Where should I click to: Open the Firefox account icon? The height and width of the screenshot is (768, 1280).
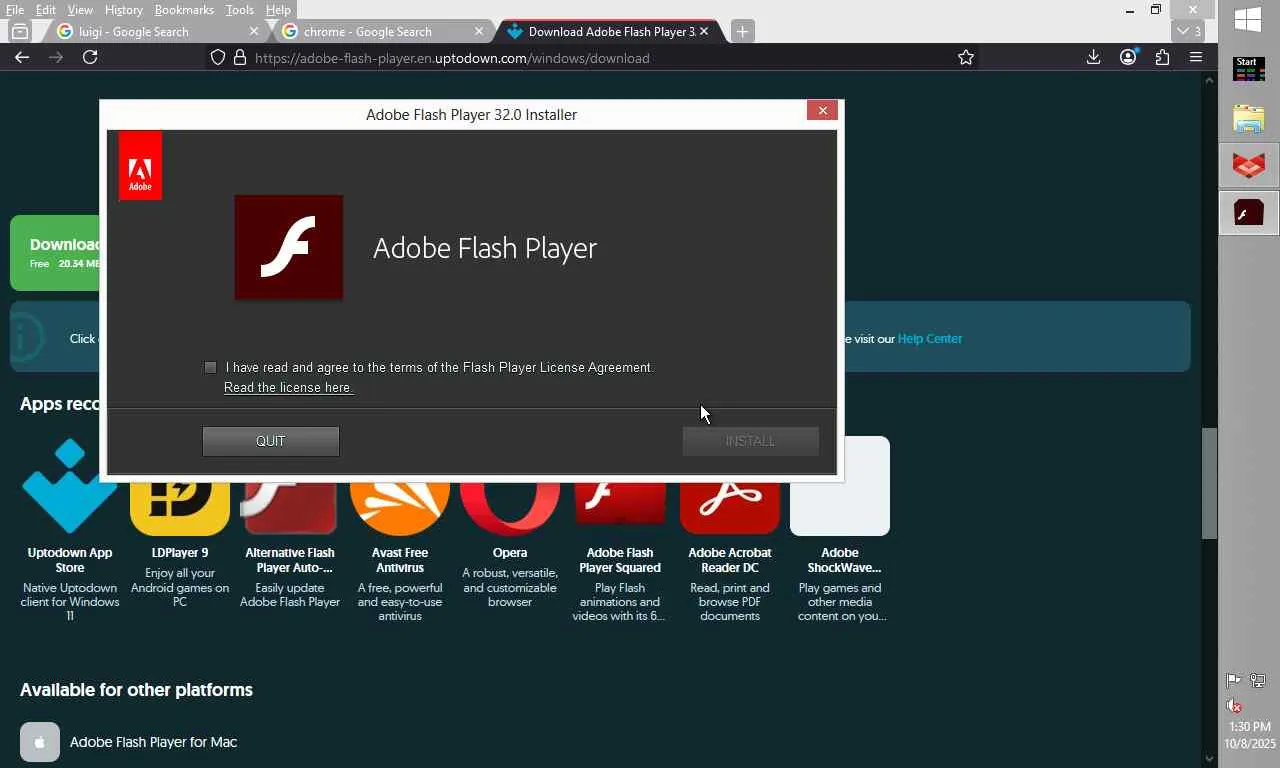[1128, 57]
